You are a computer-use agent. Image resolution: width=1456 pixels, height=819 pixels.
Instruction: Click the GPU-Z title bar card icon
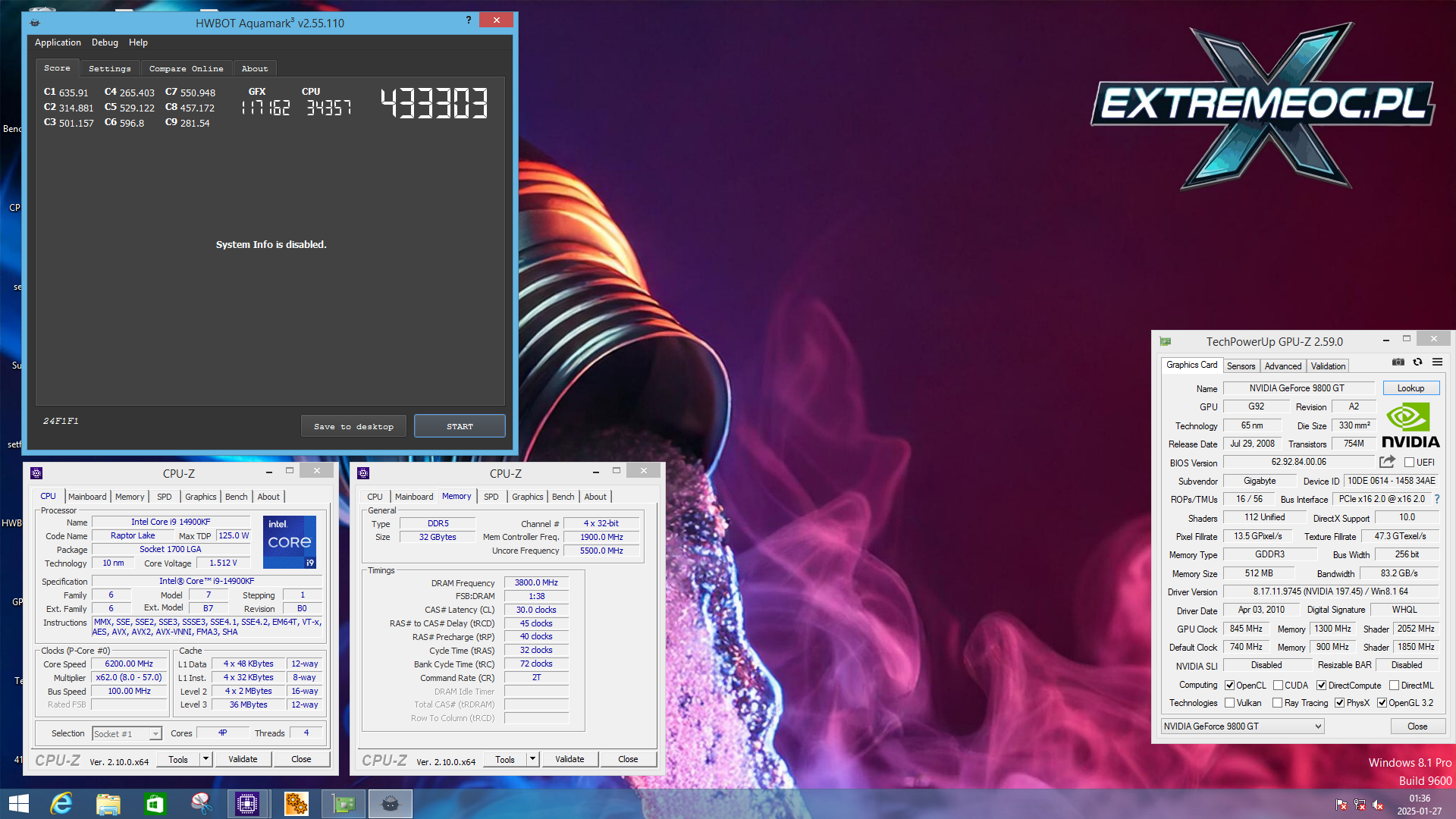pyautogui.click(x=1166, y=341)
